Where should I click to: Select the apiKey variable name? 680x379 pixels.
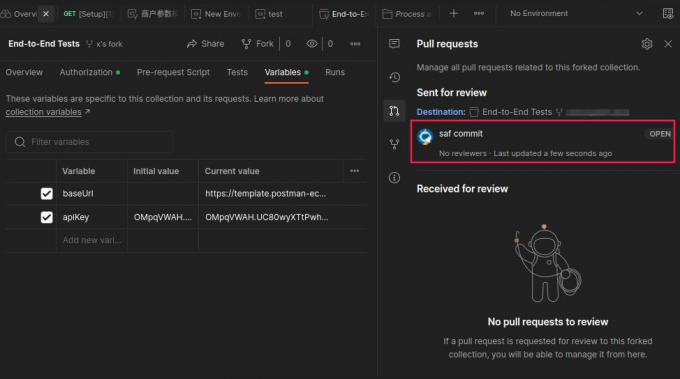(75, 217)
